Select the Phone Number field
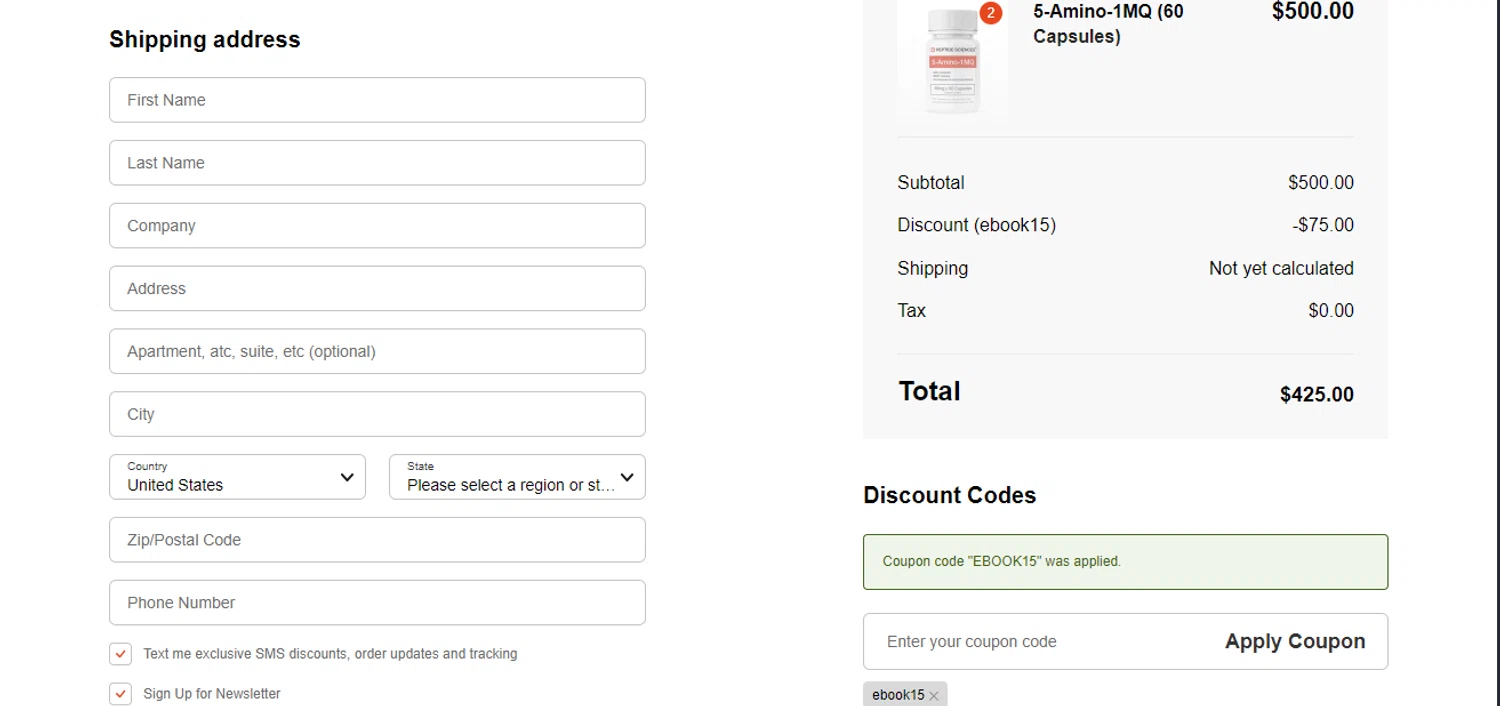Image resolution: width=1500 pixels, height=706 pixels. tap(377, 603)
